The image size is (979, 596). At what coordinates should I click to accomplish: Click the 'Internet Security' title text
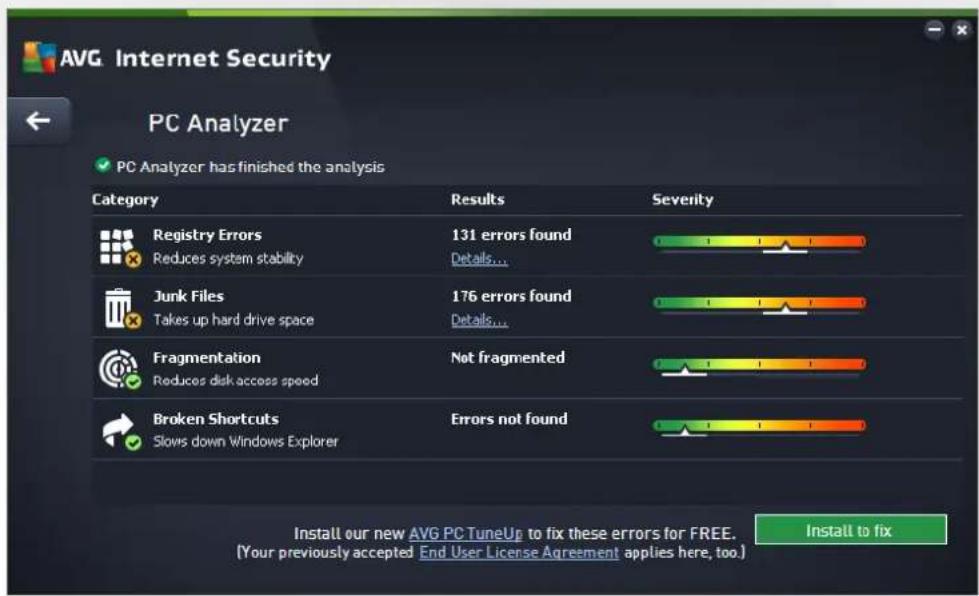click(x=223, y=58)
